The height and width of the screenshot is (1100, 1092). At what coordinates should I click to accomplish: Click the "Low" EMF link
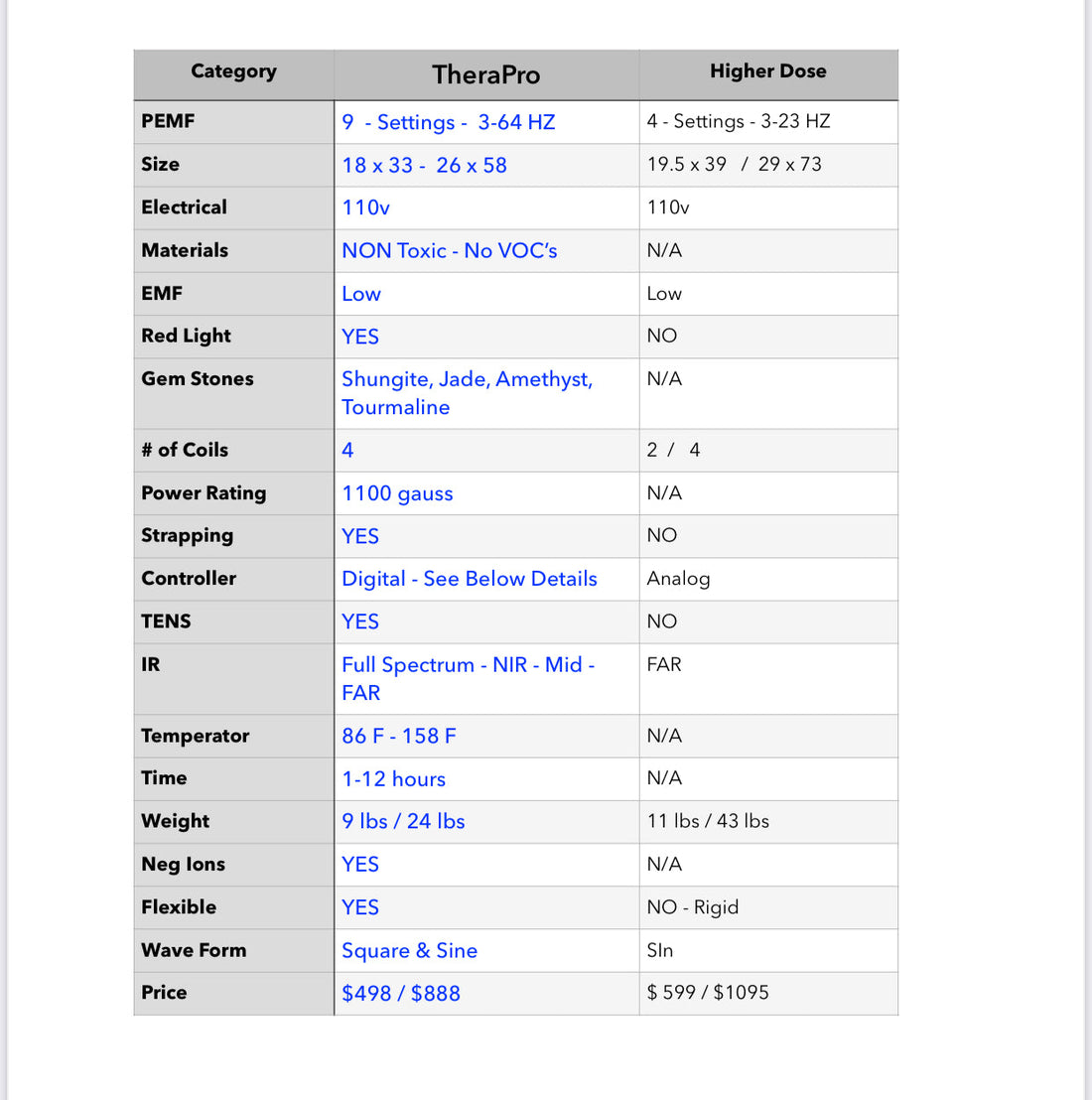tap(361, 294)
